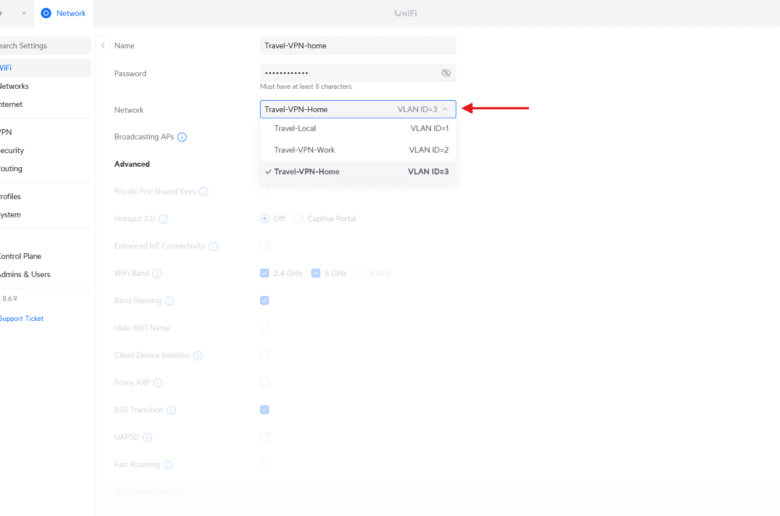780x516 pixels.
Task: Open Profiles settings in sidebar
Action: pyautogui.click(x=10, y=197)
